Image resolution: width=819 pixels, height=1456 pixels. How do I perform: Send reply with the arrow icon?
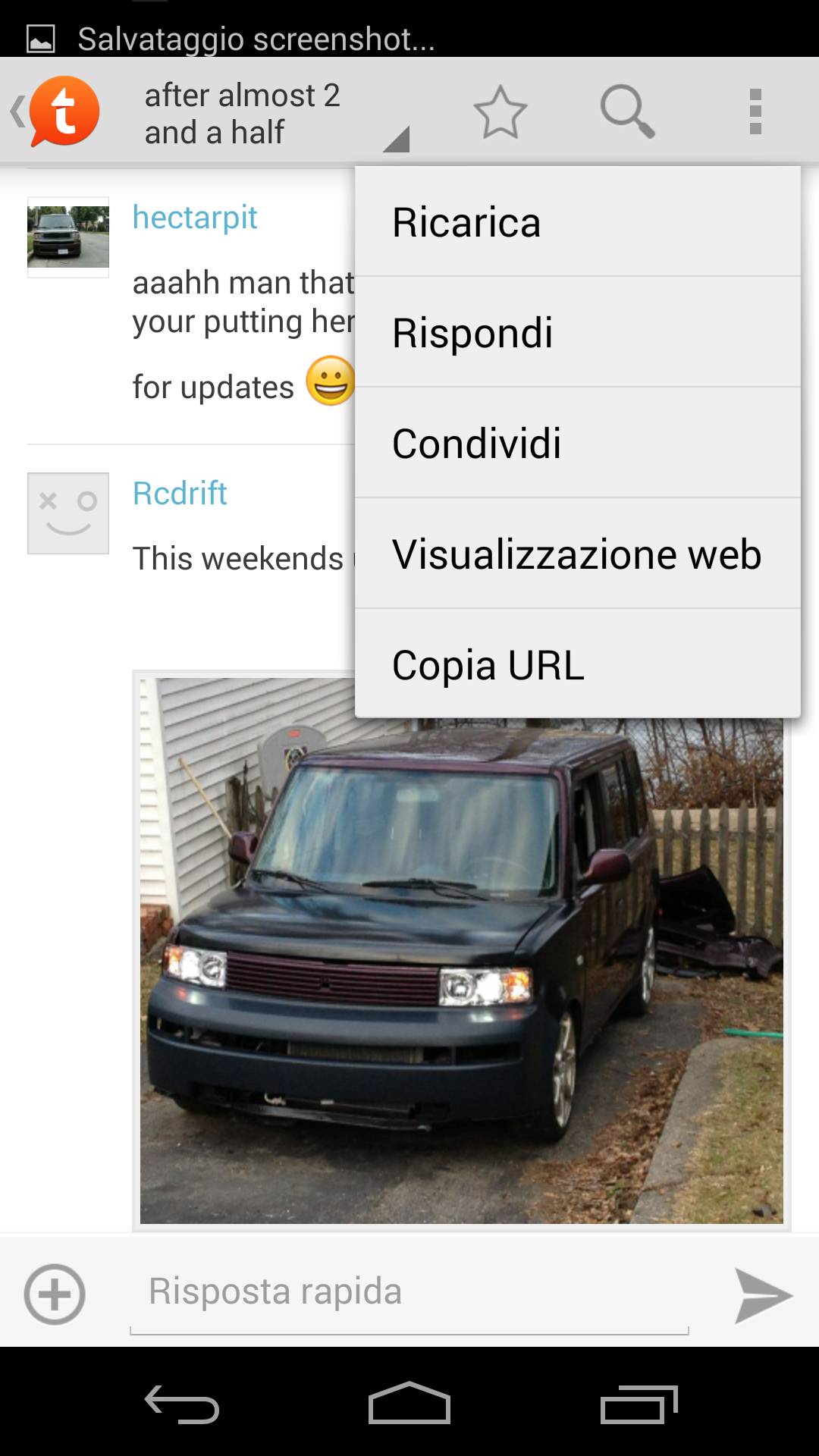[x=763, y=1295]
